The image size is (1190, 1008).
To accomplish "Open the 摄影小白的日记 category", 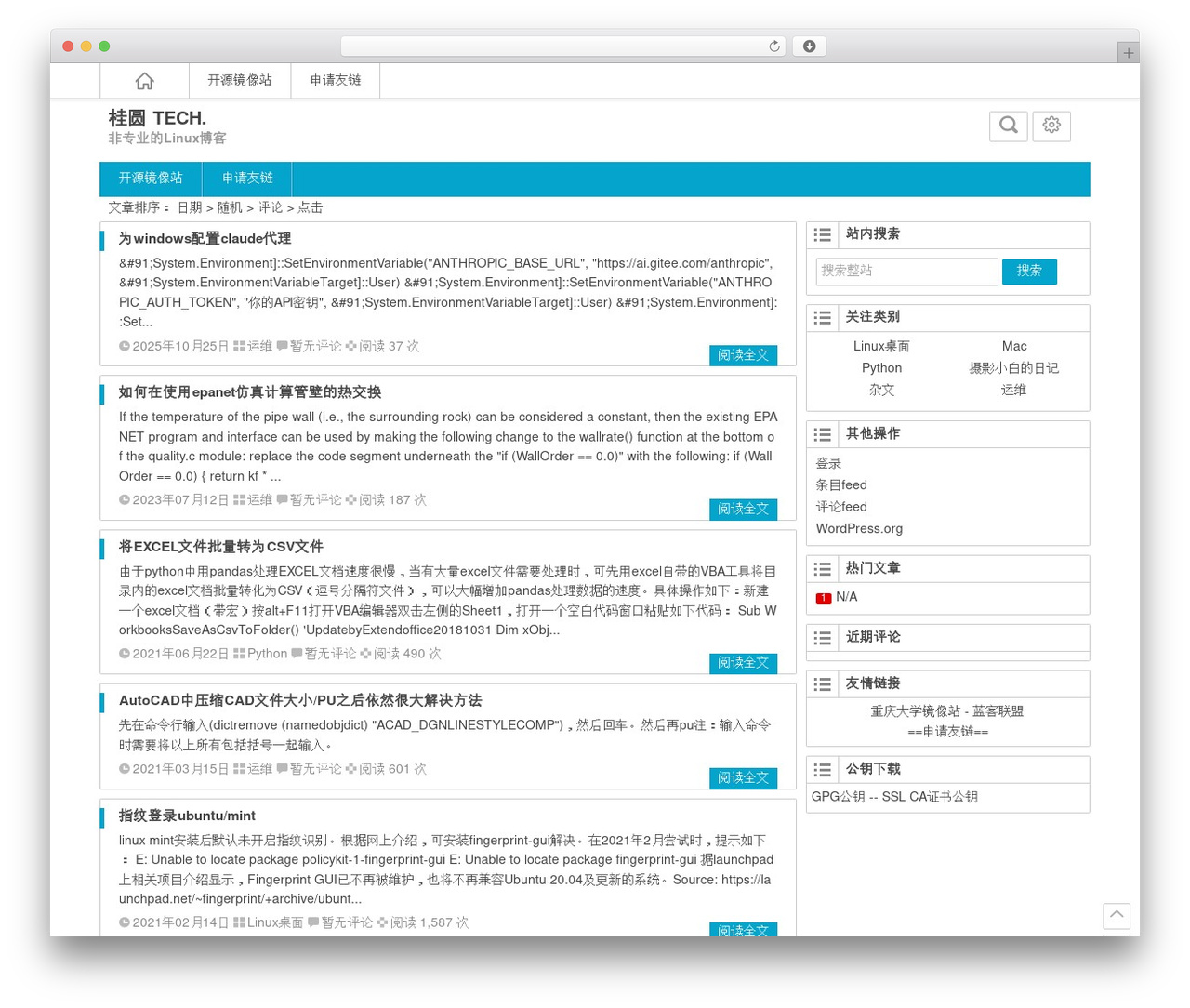I will [x=1014, y=368].
